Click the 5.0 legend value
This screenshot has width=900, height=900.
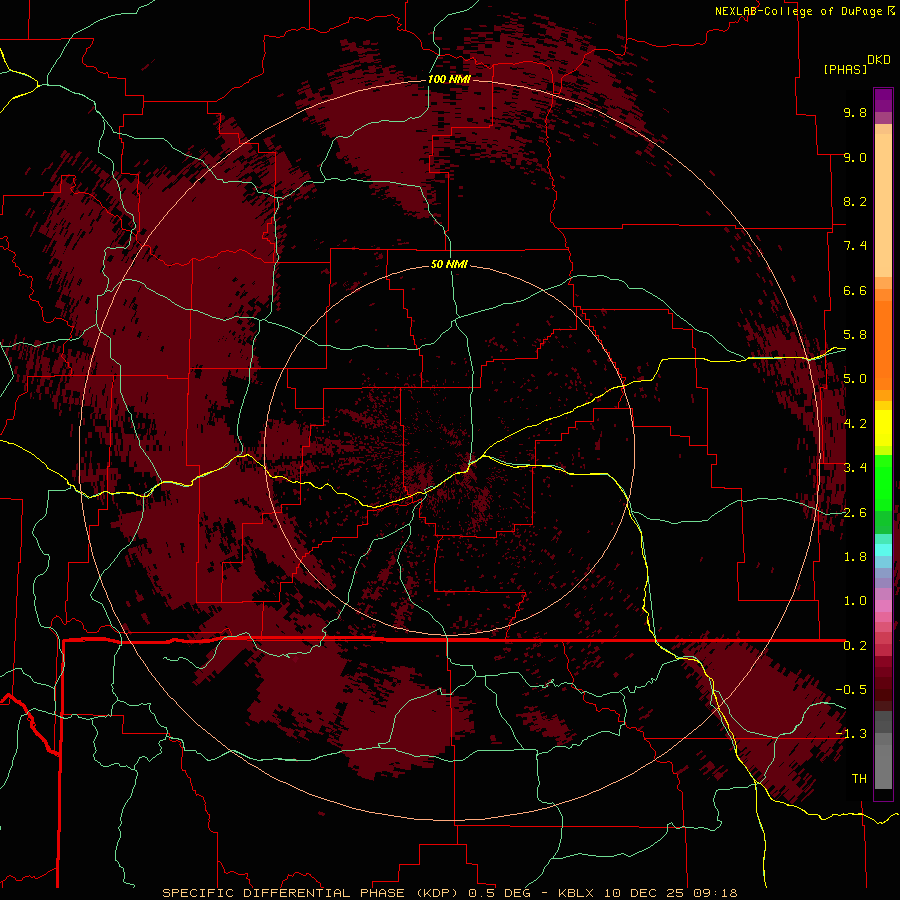click(855, 379)
